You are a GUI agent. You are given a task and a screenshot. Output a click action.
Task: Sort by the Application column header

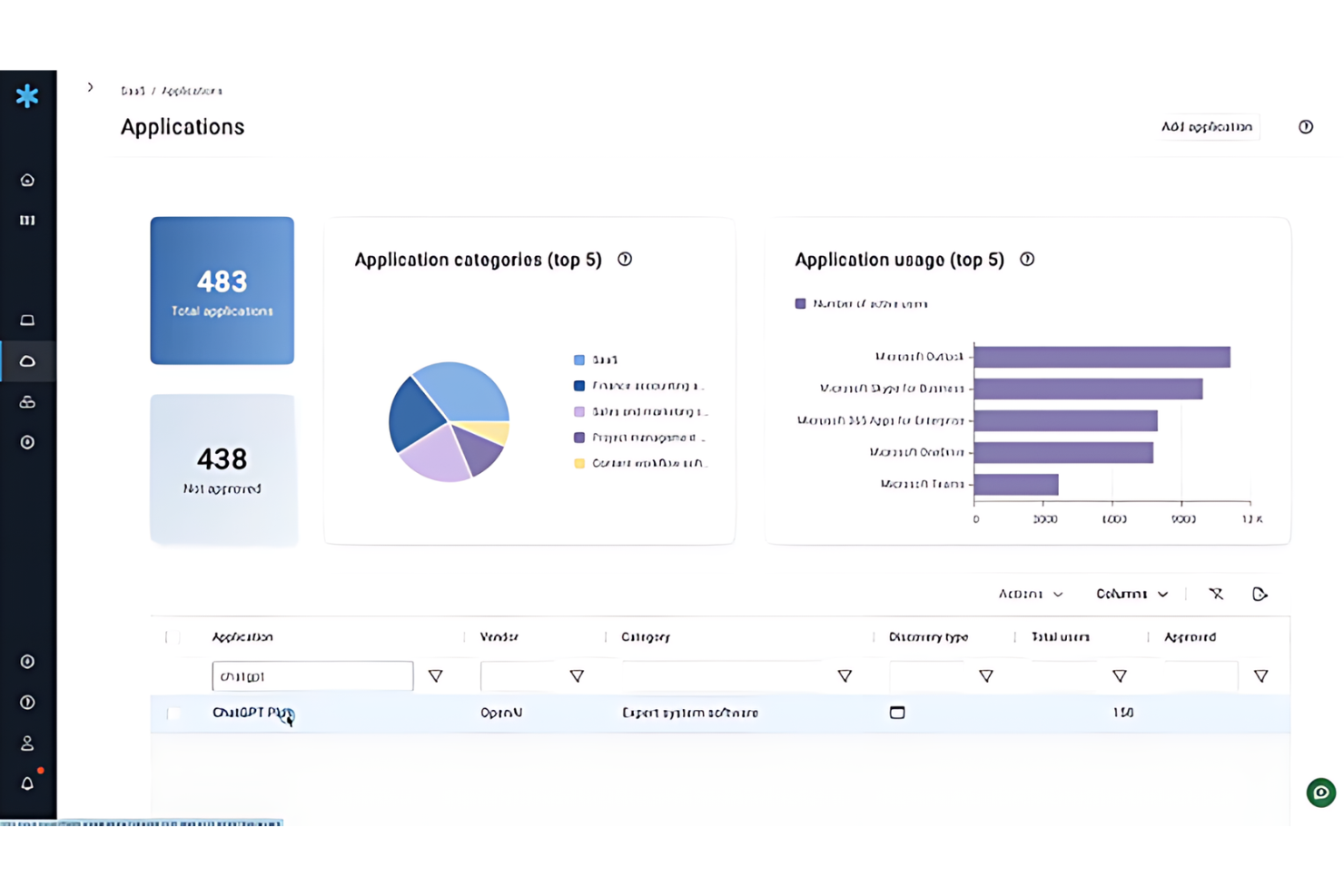[x=242, y=637]
